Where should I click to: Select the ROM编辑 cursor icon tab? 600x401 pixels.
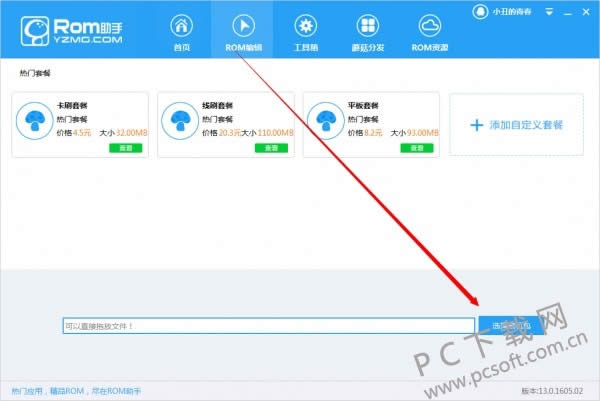click(244, 26)
